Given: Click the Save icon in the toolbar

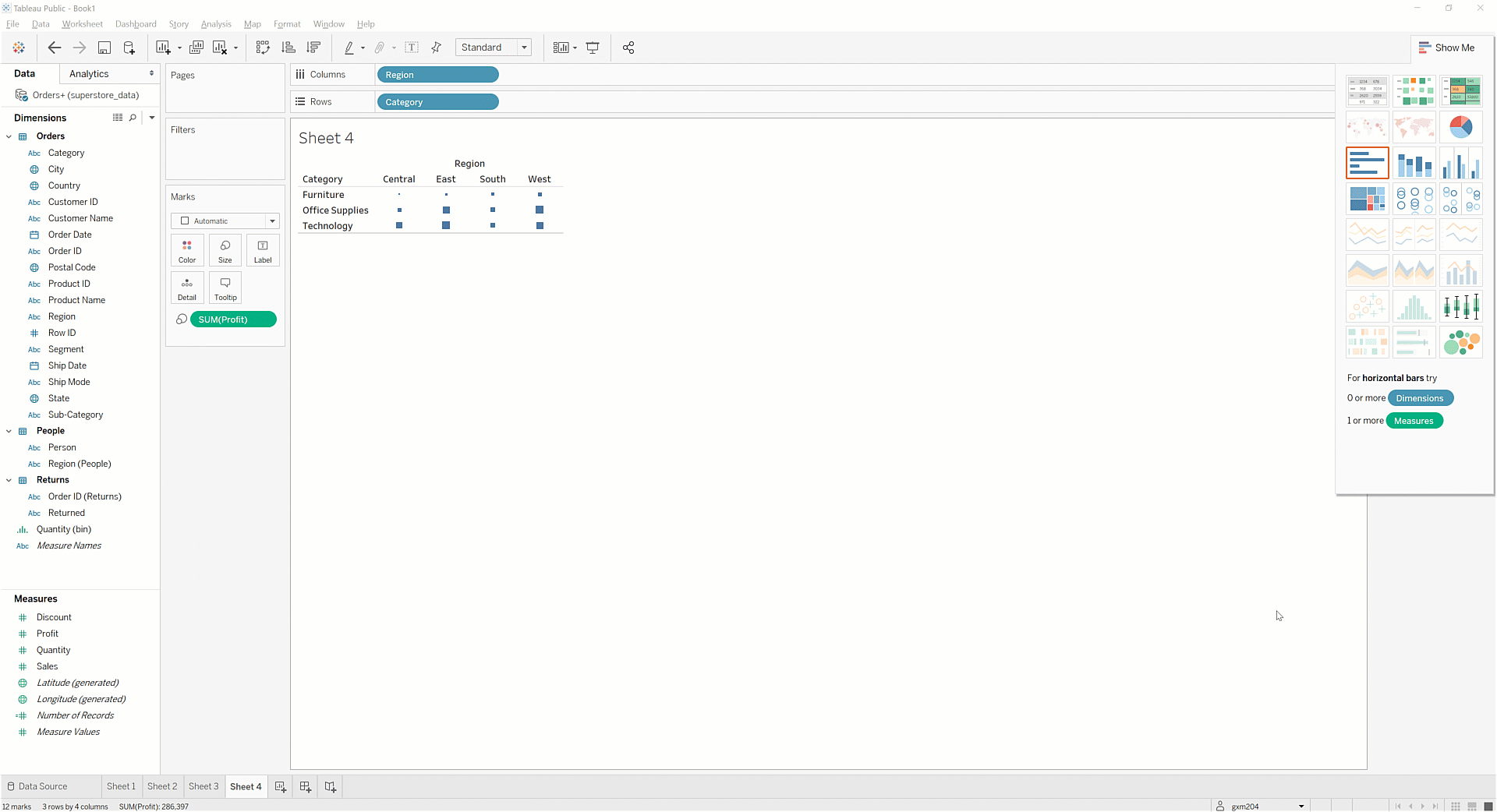Looking at the screenshot, I should pyautogui.click(x=104, y=48).
